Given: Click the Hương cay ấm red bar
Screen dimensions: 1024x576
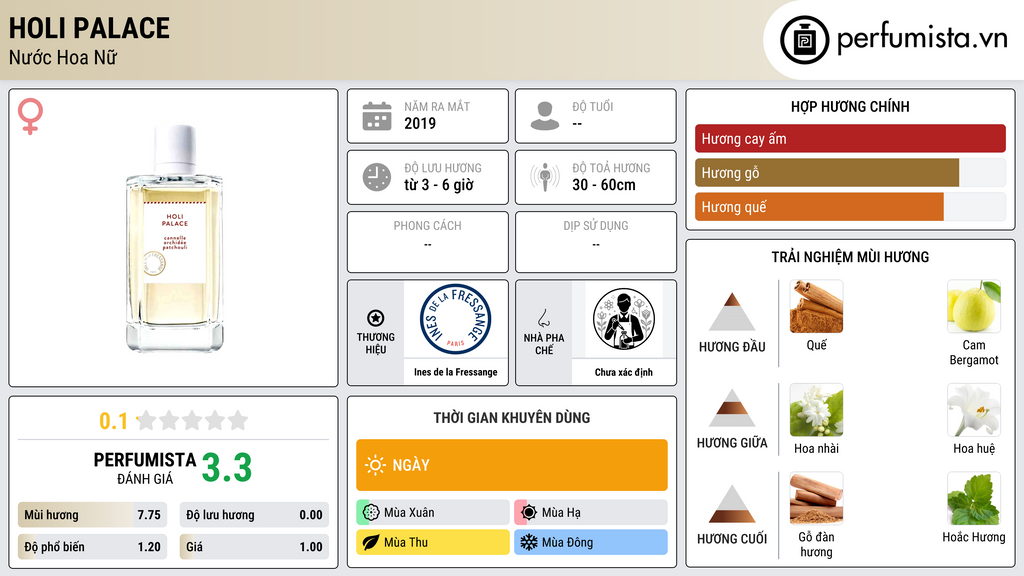Looking at the screenshot, I should [x=850, y=138].
